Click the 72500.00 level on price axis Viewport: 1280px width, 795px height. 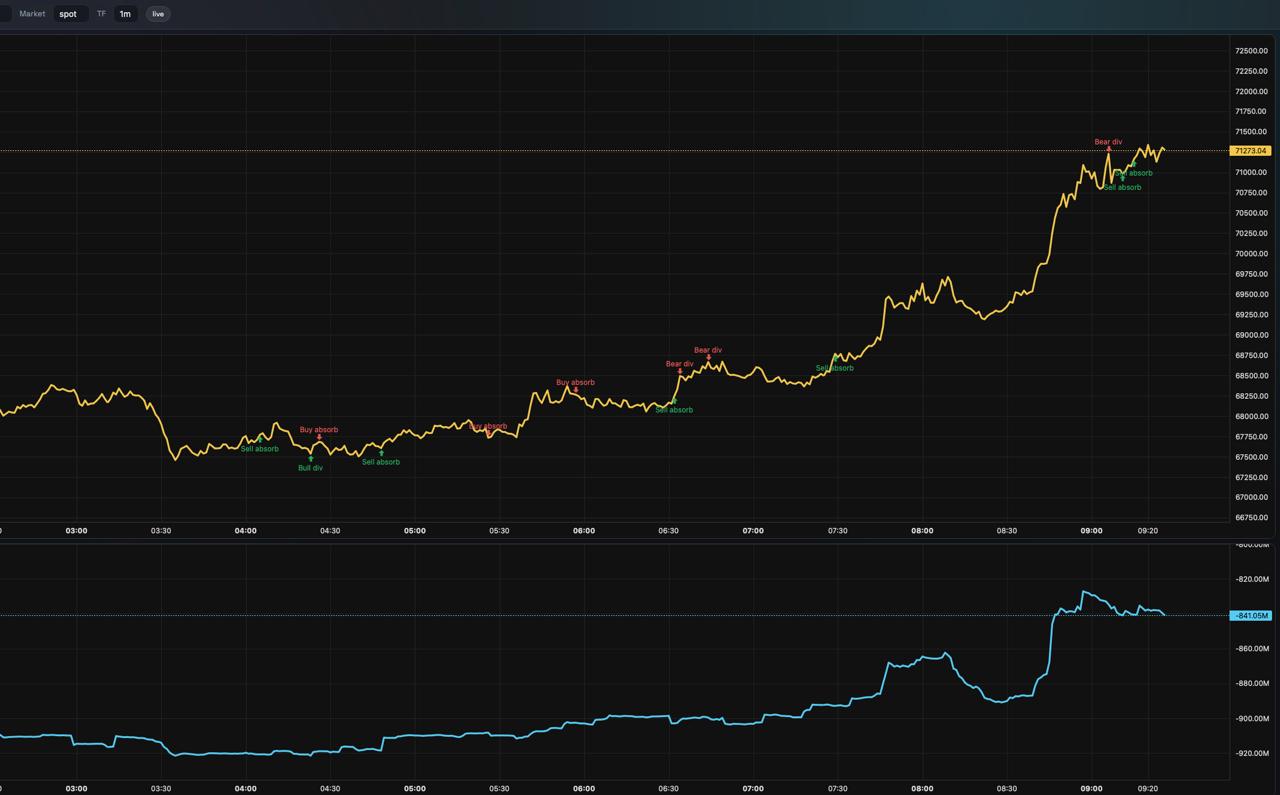1250,51
